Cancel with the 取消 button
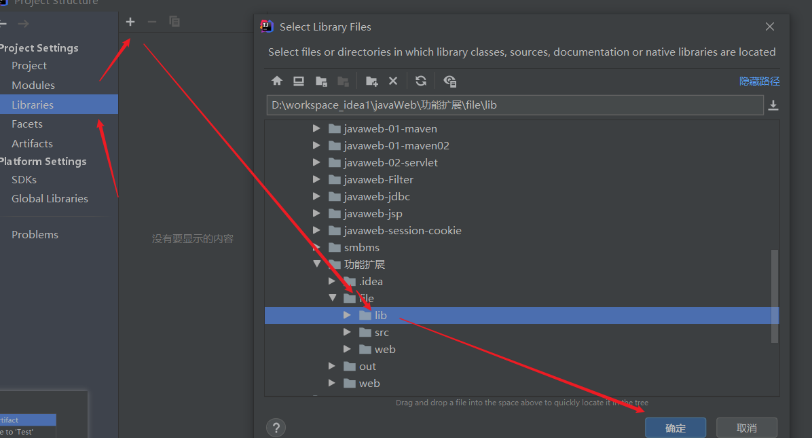Screen dimensions: 812x438 pyautogui.click(x=746, y=428)
